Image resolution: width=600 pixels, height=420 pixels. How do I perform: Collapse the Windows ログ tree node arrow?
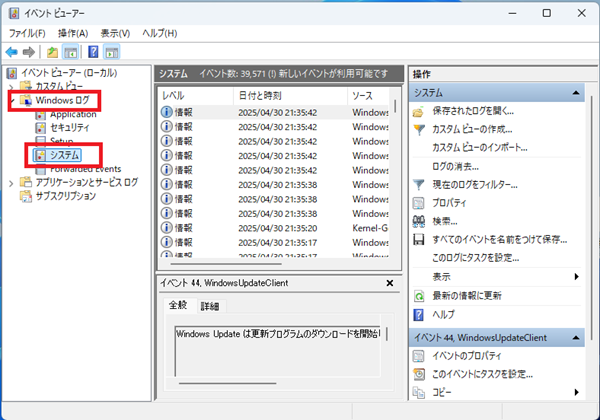point(12,101)
